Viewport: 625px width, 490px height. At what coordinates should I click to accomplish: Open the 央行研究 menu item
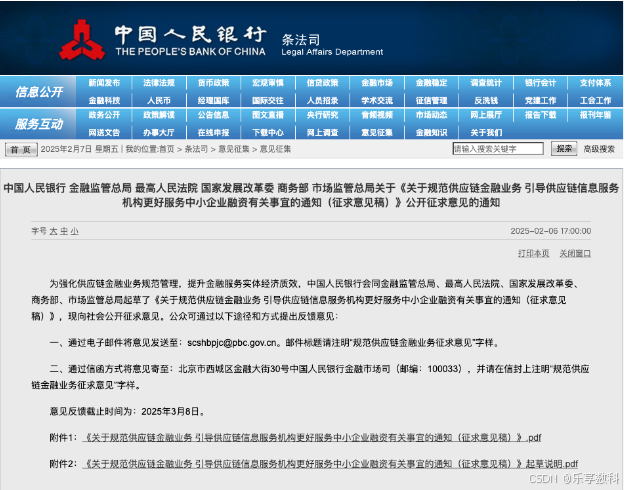coord(322,115)
